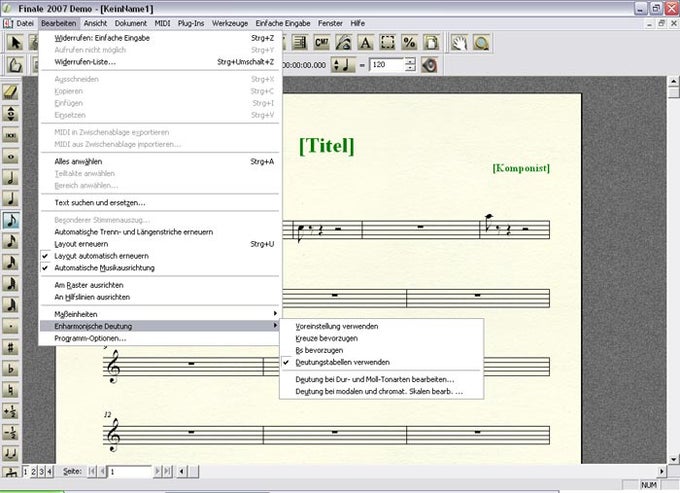The image size is (680, 493).
Task: Select the 32nd note duration
Action: [x=10, y=263]
